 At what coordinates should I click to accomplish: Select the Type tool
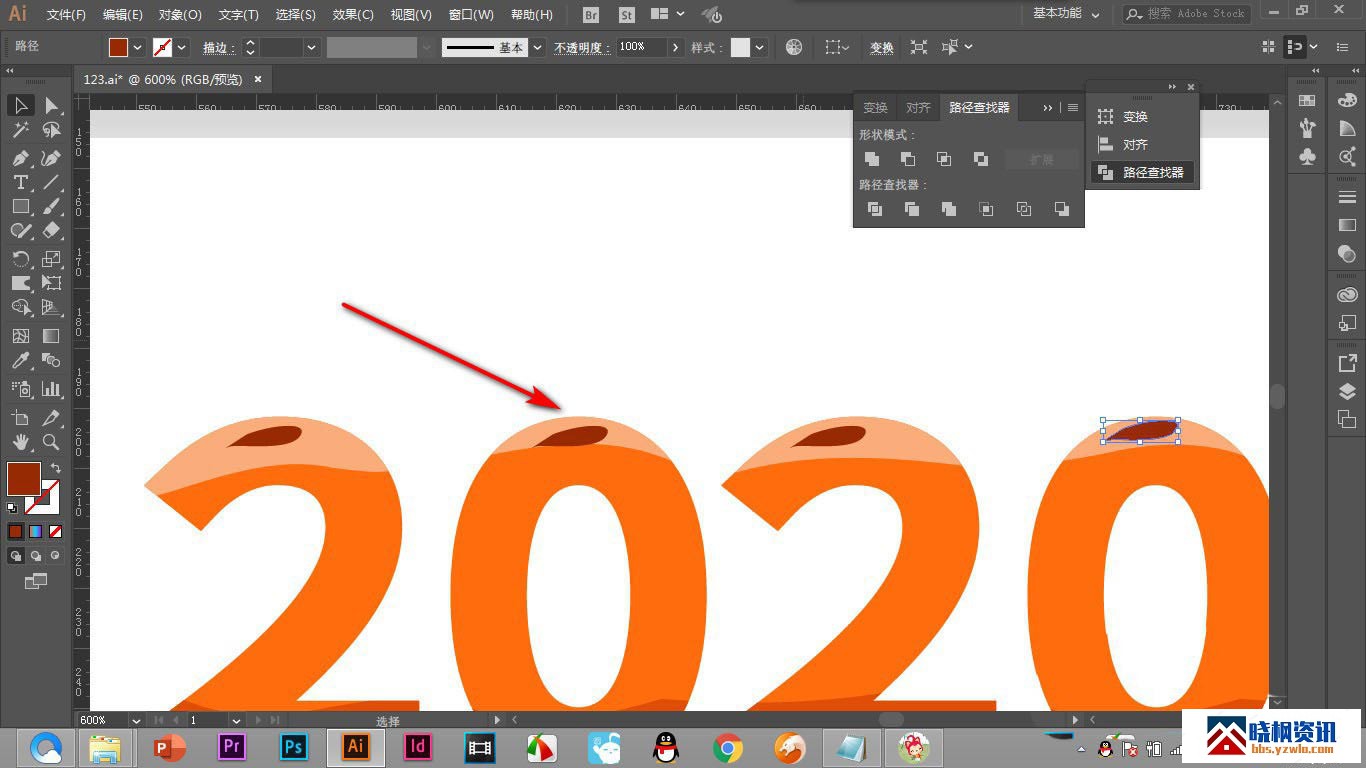20,182
